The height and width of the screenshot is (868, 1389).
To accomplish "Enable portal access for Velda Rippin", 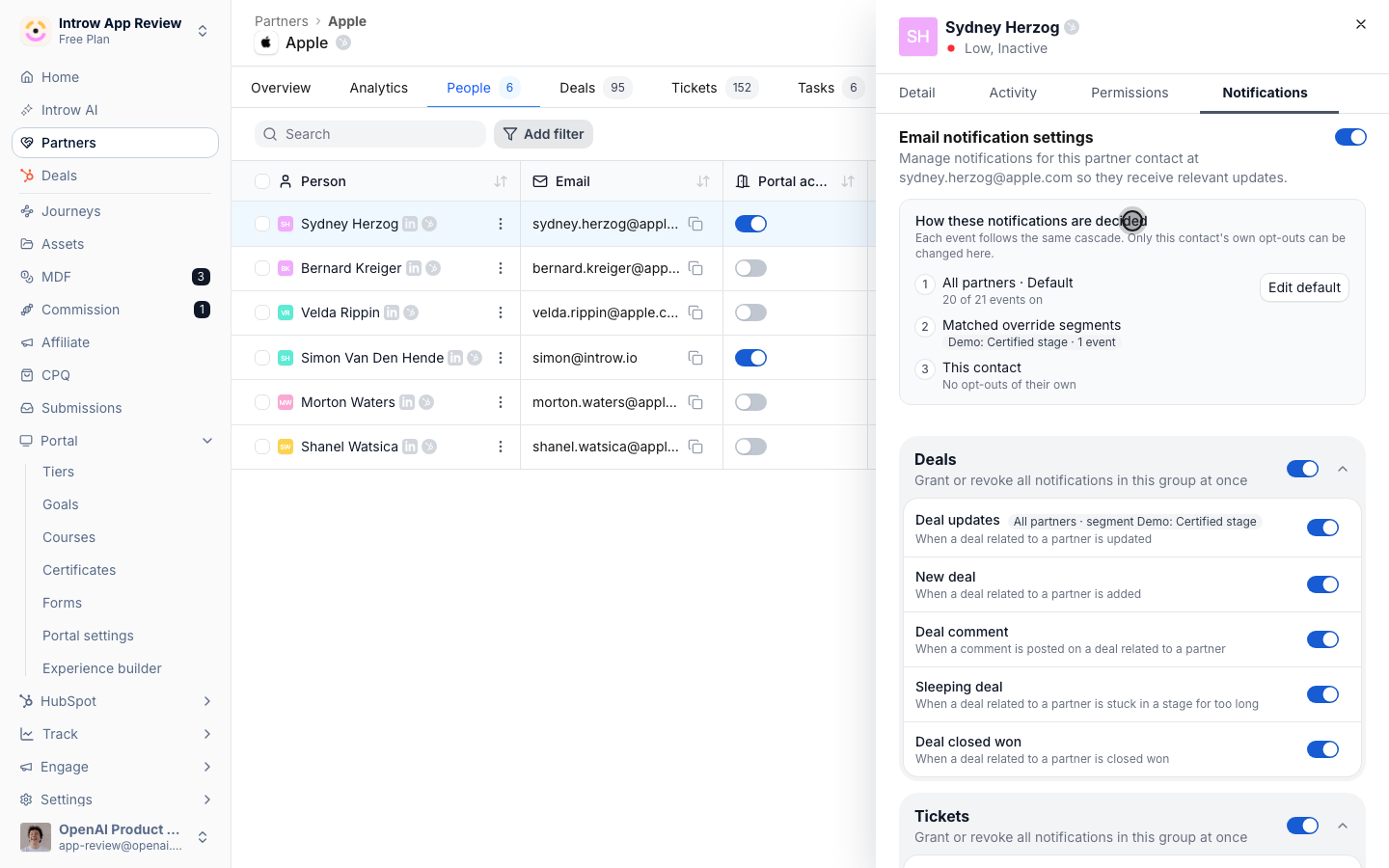I will point(750,312).
